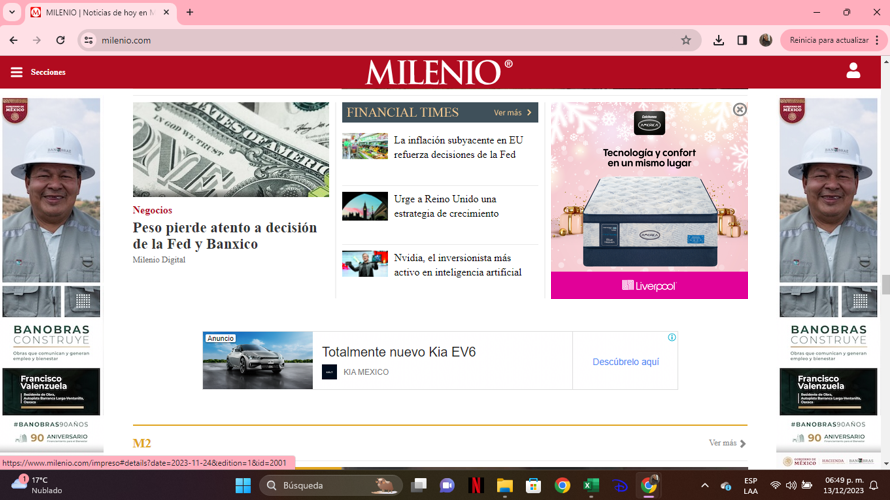890x500 pixels.
Task: Go forward in browser history
Action: coord(37,40)
